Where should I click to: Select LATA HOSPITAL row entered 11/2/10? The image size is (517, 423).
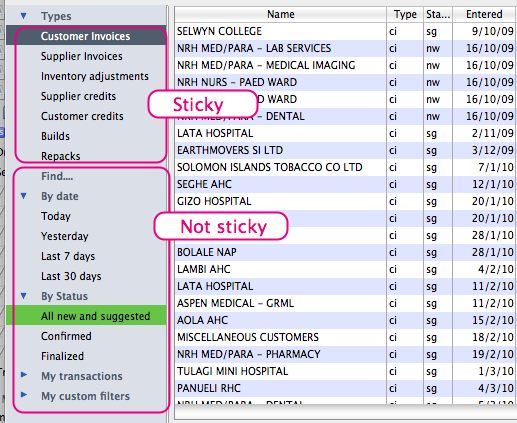346,286
